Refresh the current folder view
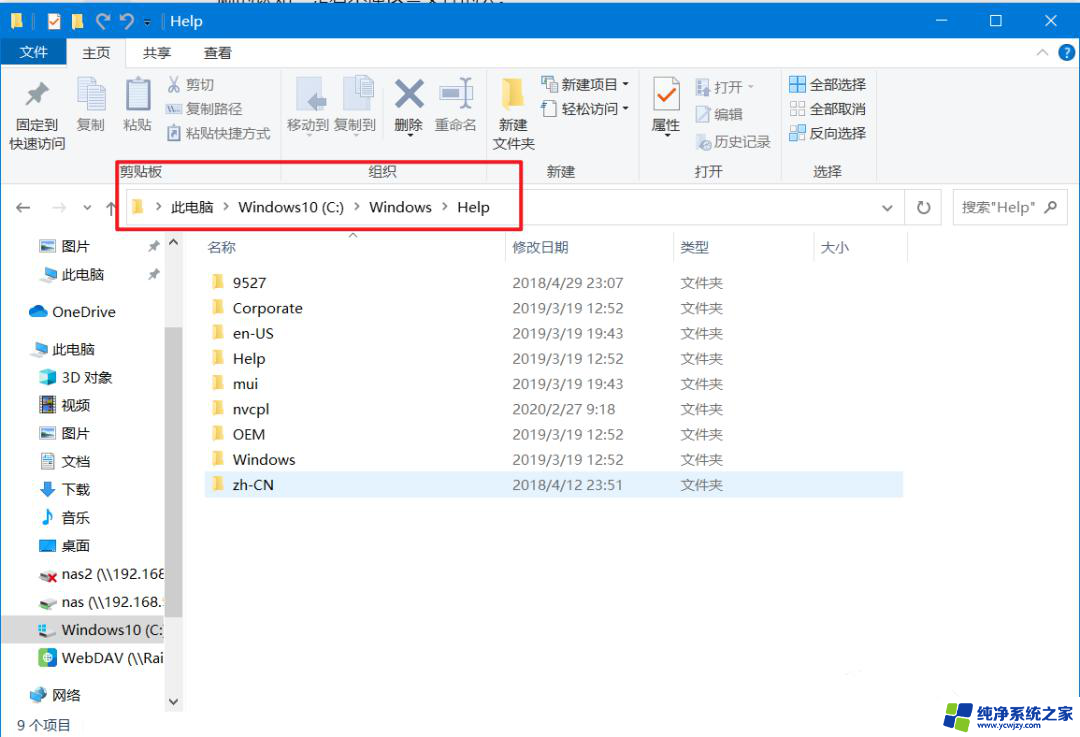Image resolution: width=1080 pixels, height=737 pixels. coord(923,208)
